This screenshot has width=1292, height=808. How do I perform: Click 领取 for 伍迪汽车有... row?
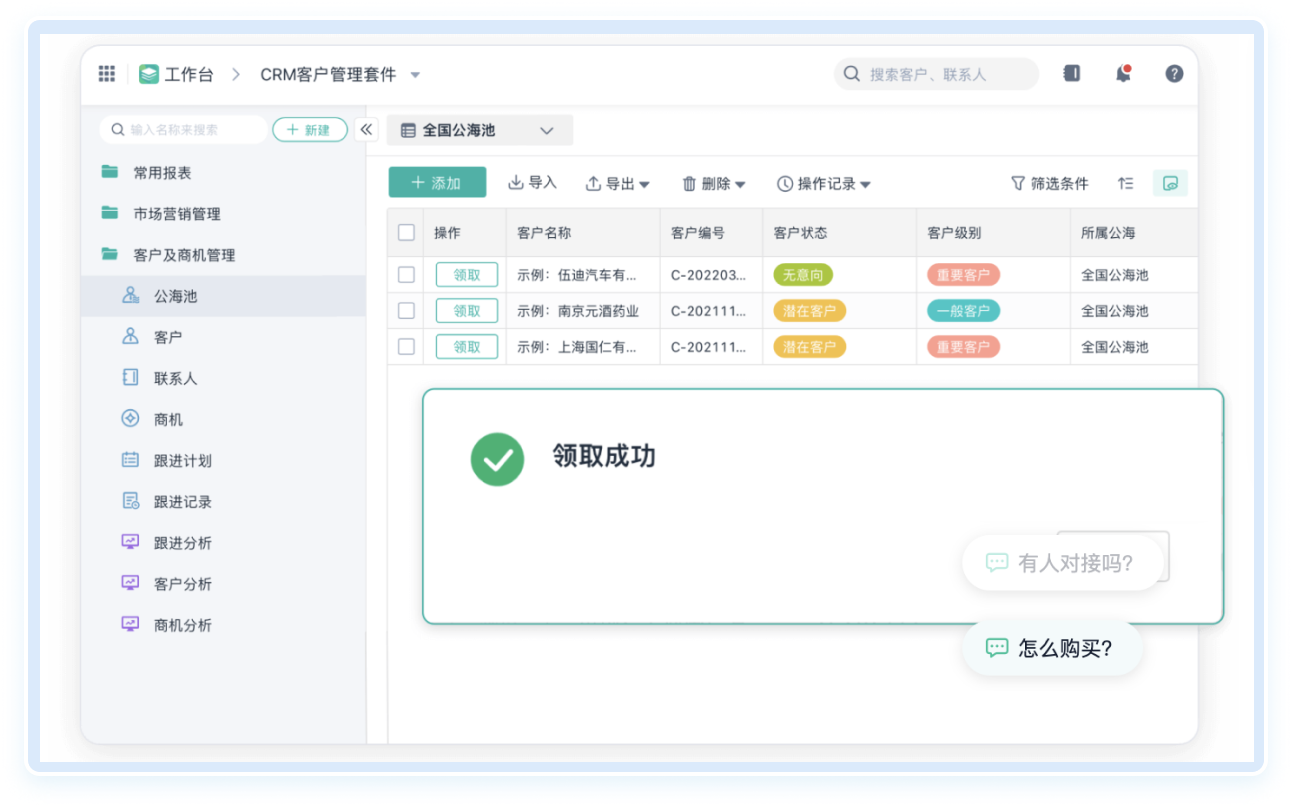click(467, 275)
